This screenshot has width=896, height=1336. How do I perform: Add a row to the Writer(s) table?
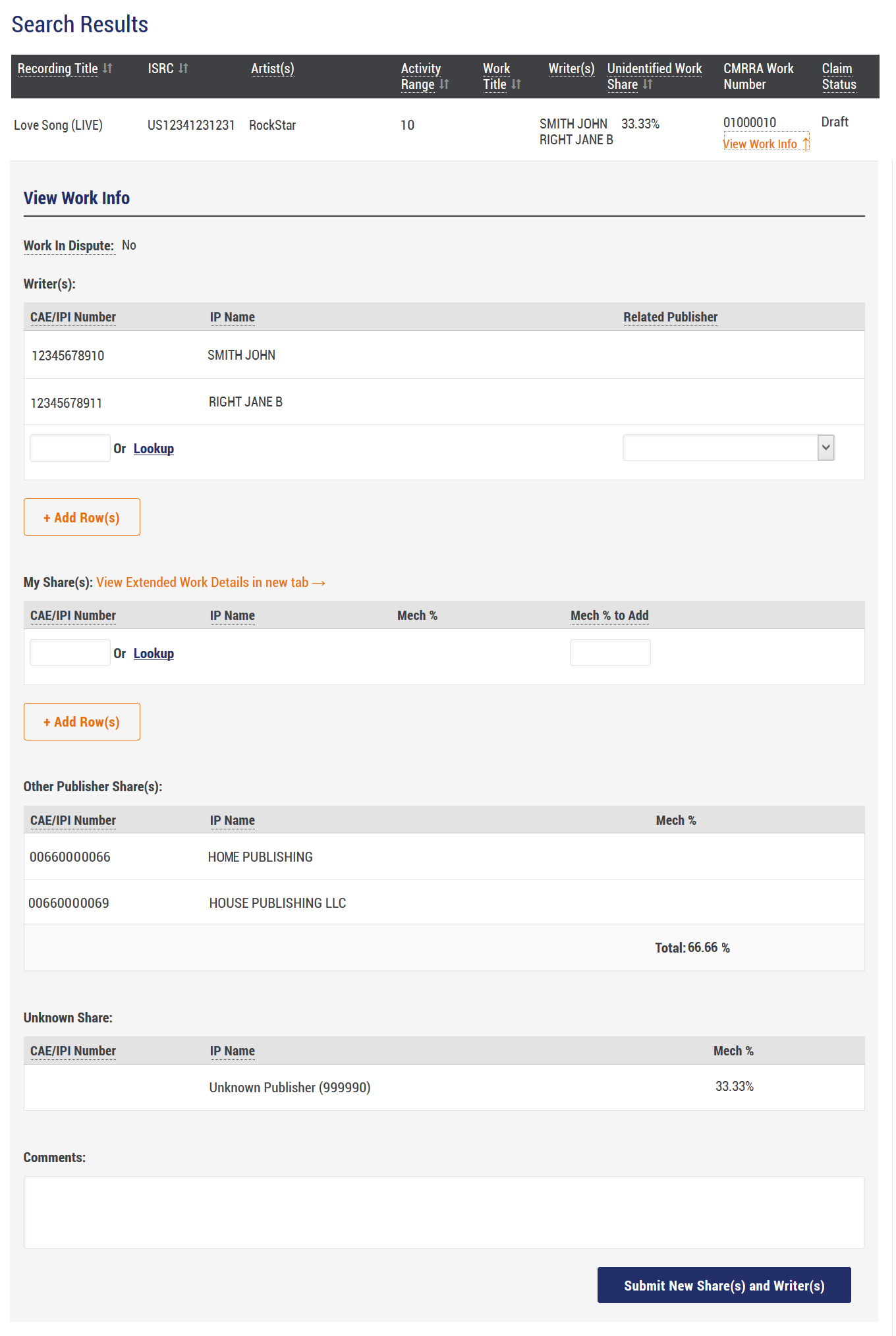(82, 517)
